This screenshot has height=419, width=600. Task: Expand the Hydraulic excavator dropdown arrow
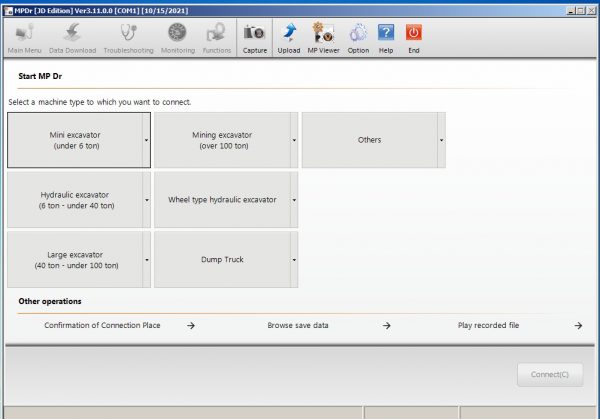click(x=147, y=200)
